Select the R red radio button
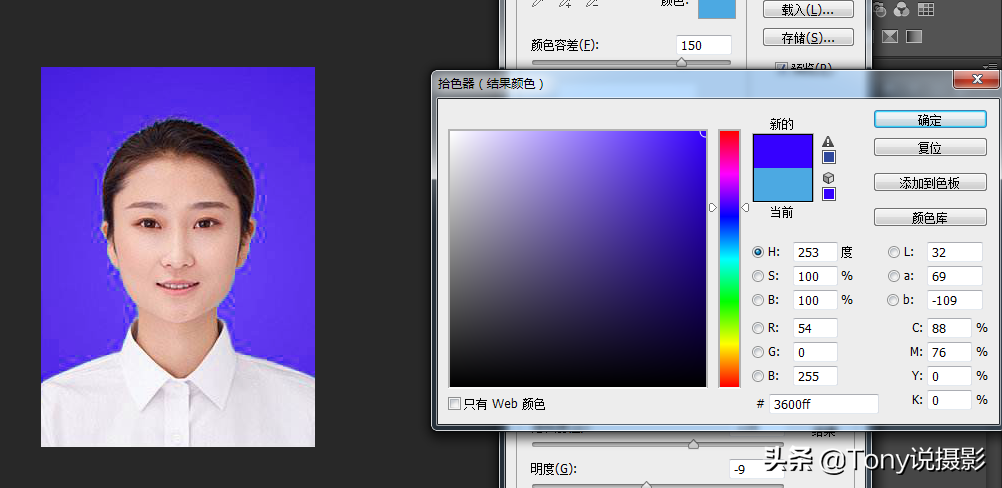This screenshot has width=1002, height=488. pos(758,328)
